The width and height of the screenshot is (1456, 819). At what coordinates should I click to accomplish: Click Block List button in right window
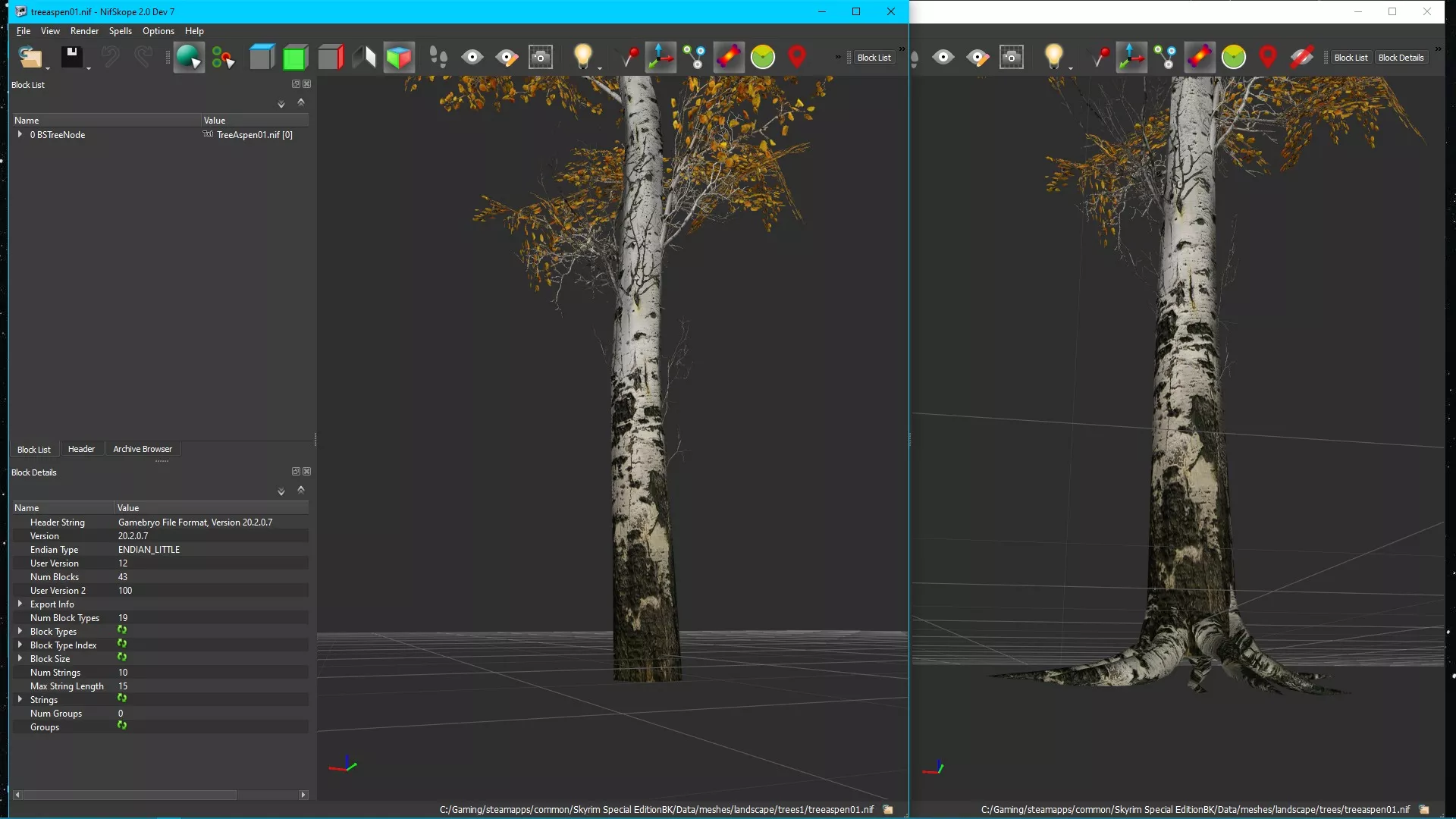[x=1351, y=58]
